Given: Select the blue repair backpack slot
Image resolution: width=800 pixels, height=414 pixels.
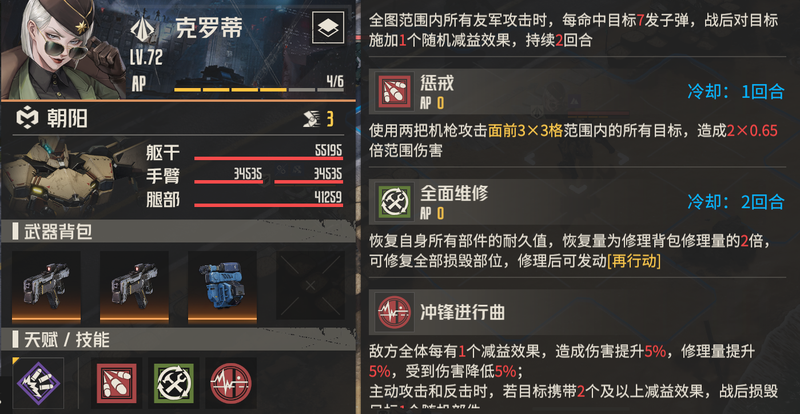Looking at the screenshot, I should pos(222,287).
